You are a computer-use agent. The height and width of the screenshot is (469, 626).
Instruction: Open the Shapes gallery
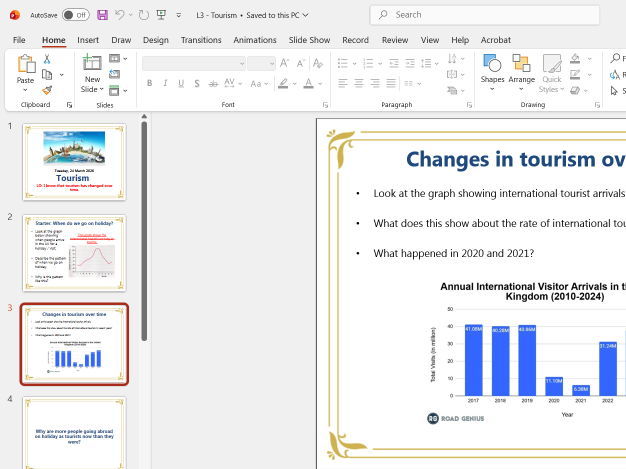[x=492, y=70]
